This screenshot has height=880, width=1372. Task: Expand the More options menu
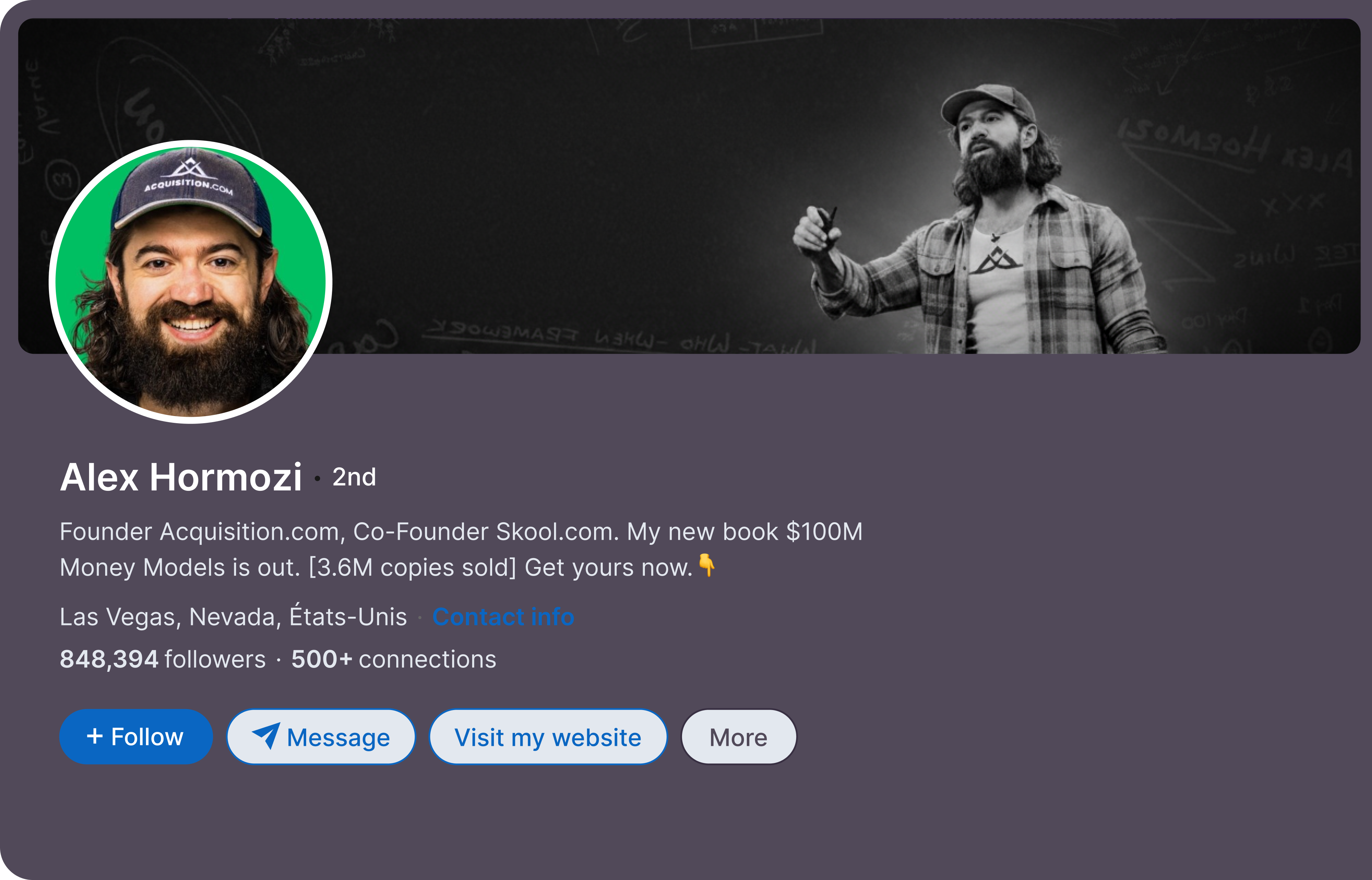tap(738, 737)
